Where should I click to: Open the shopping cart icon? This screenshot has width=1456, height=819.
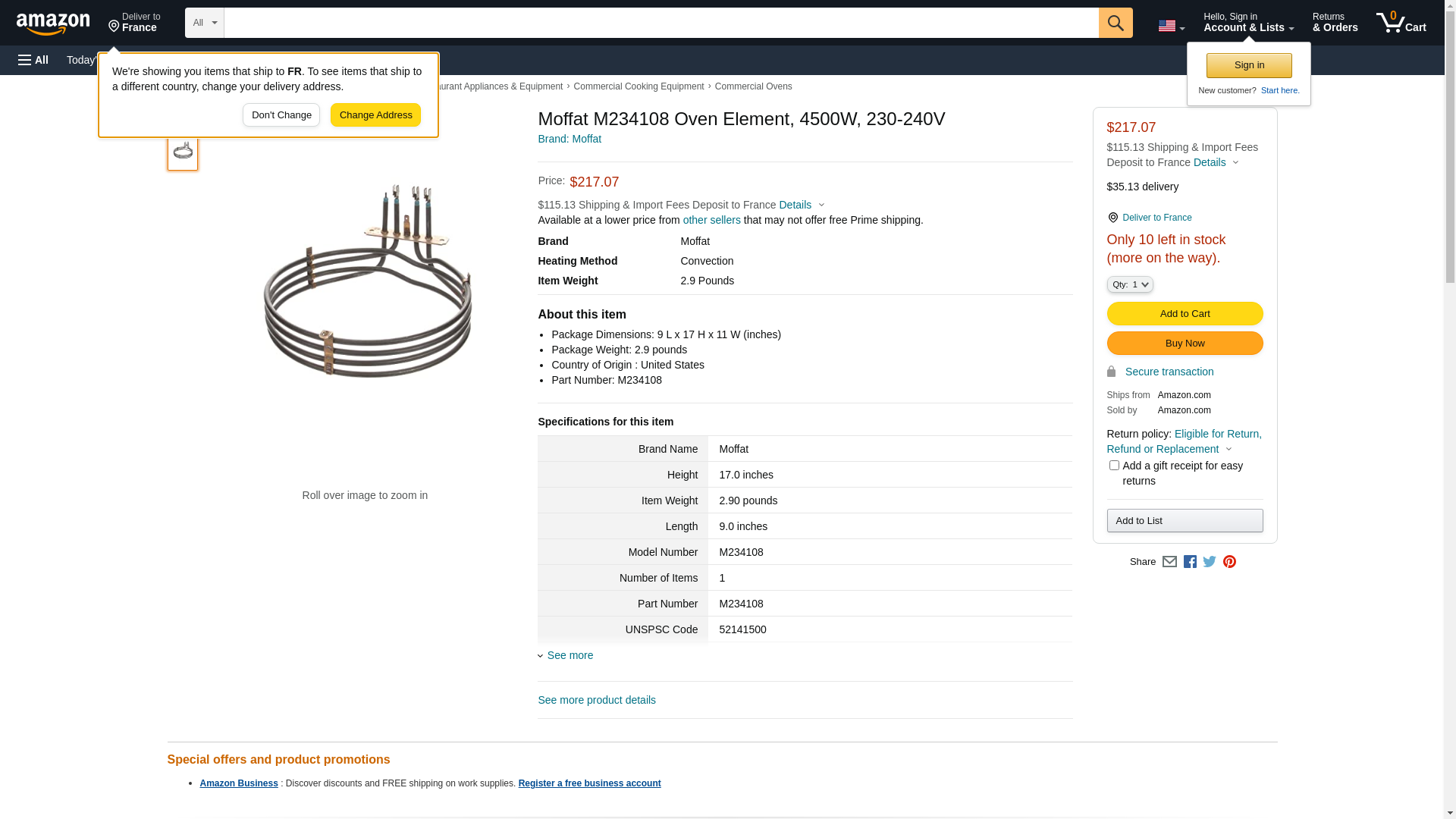(1401, 23)
